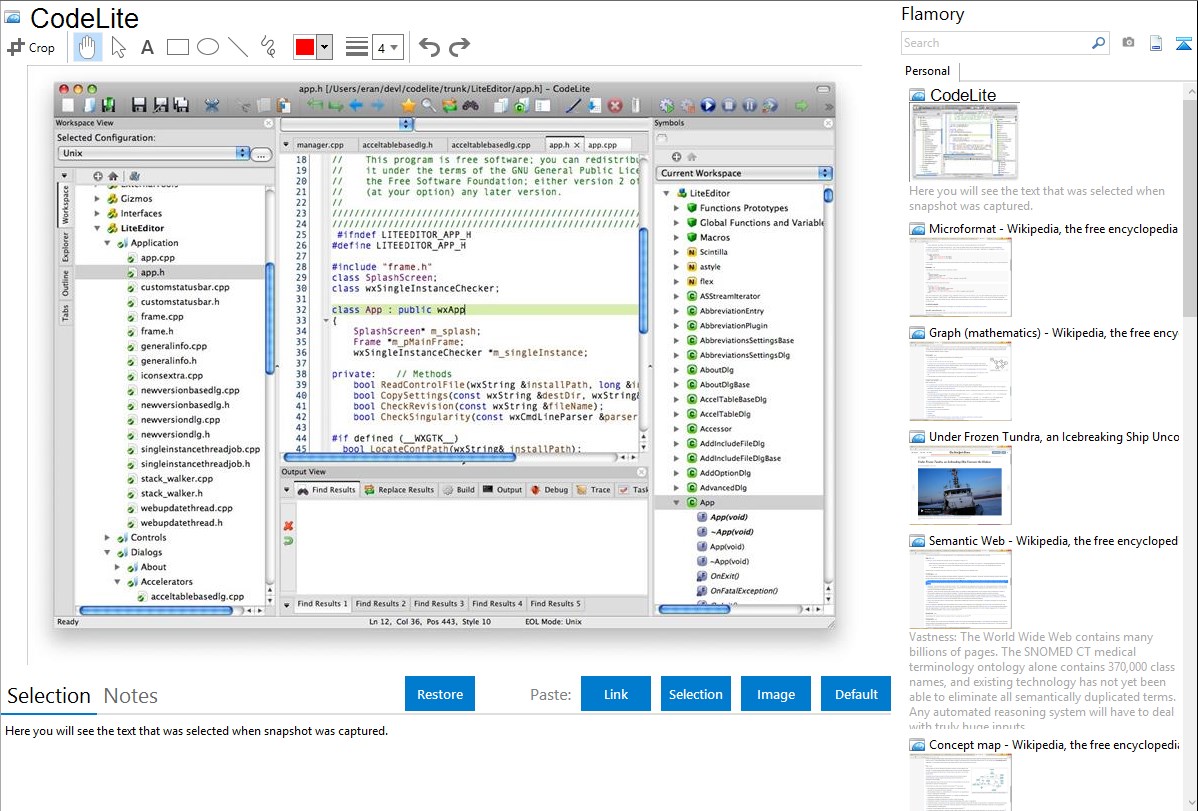Select frame.cpp in the workspace tree
Image resolution: width=1198 pixels, height=811 pixels.
[x=162, y=316]
